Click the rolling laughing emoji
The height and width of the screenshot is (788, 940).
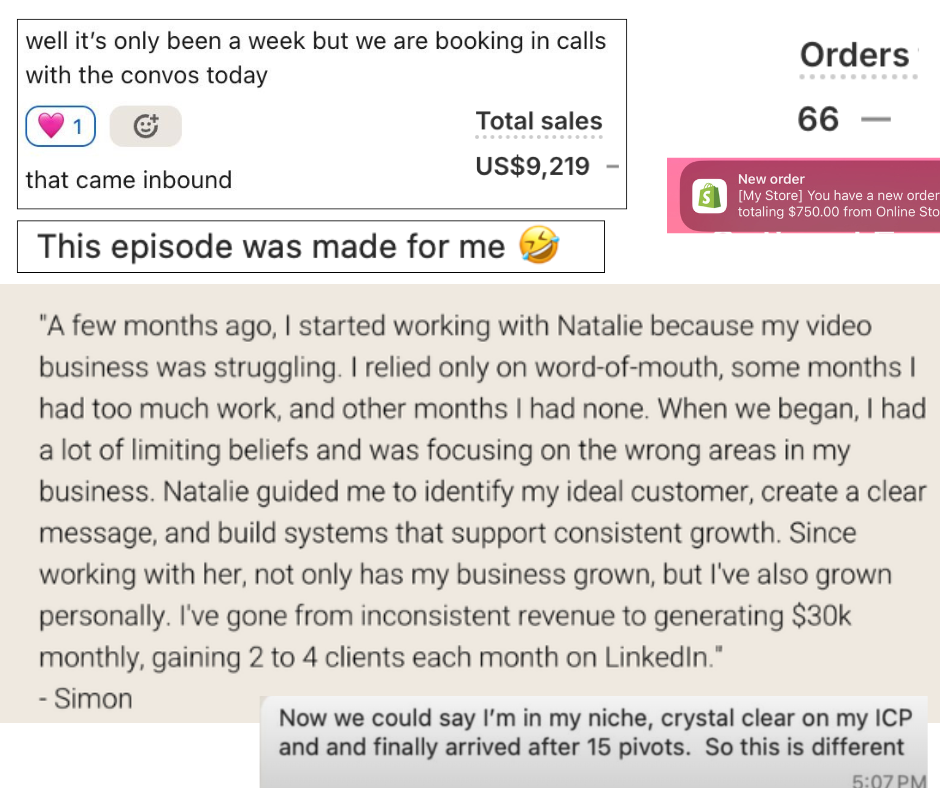tap(539, 246)
